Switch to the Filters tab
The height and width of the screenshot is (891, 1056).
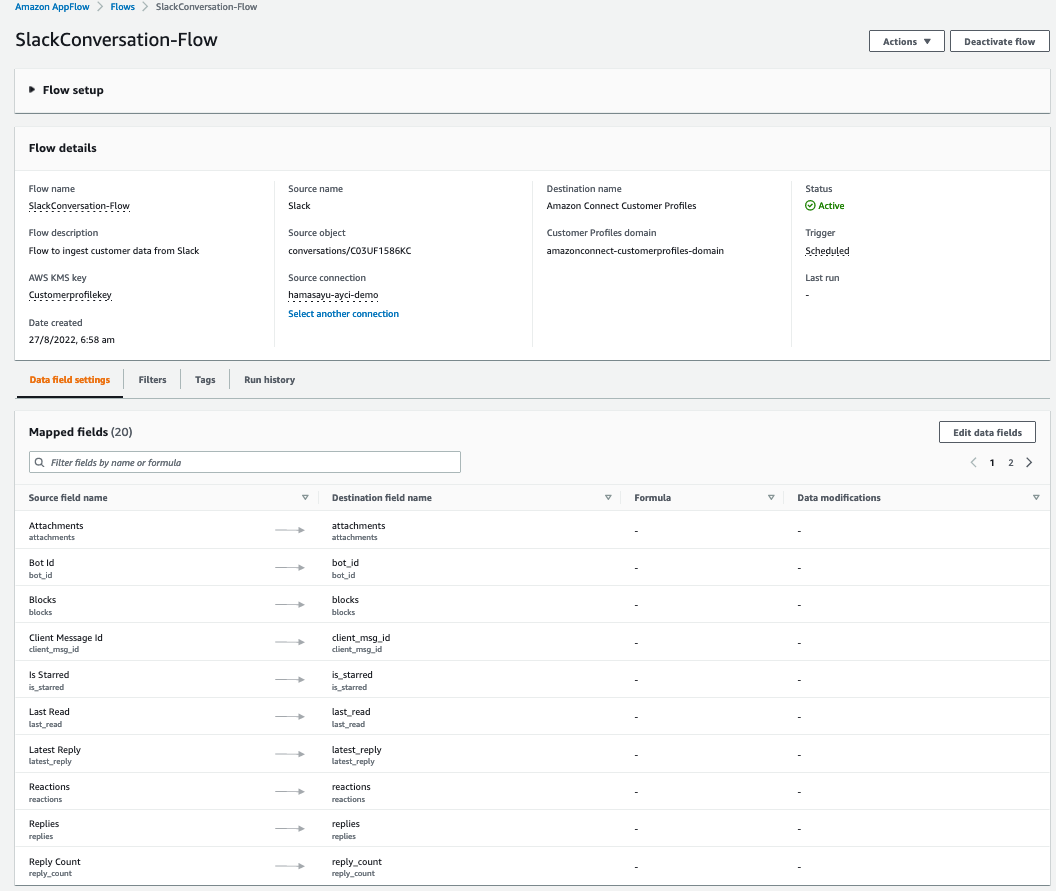(x=152, y=380)
